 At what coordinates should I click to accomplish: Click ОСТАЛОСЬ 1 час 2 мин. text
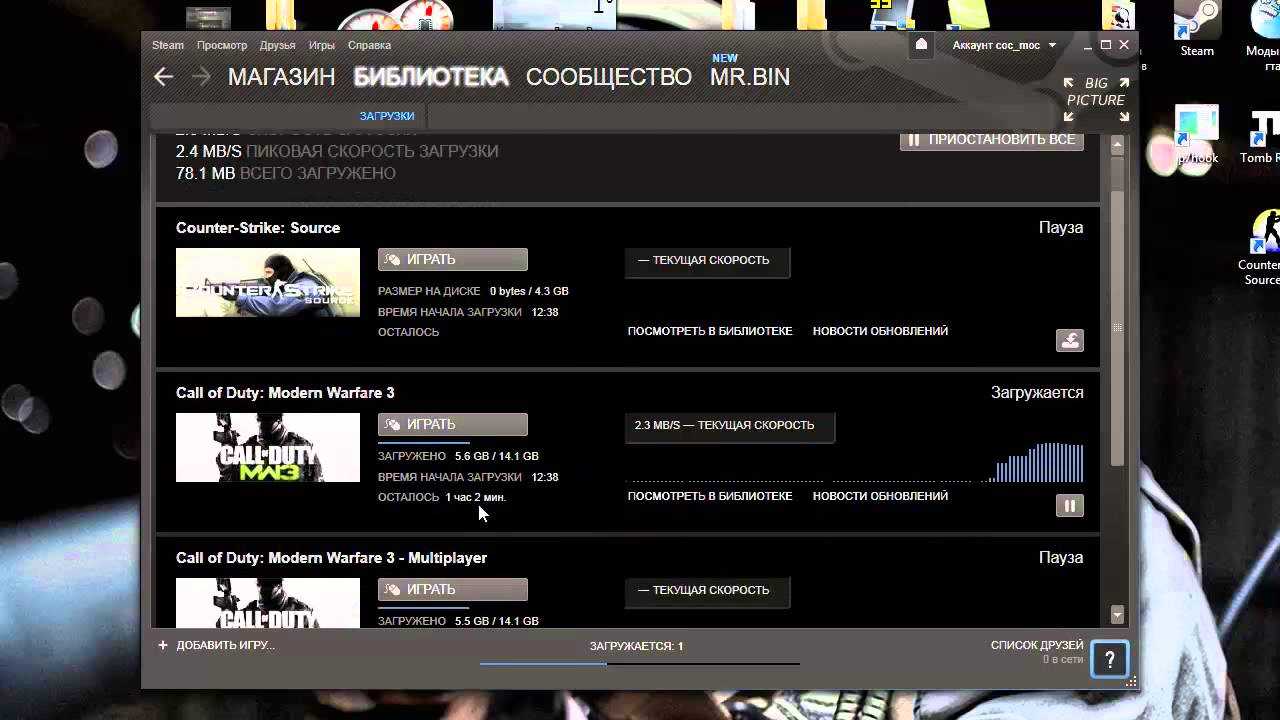[442, 497]
